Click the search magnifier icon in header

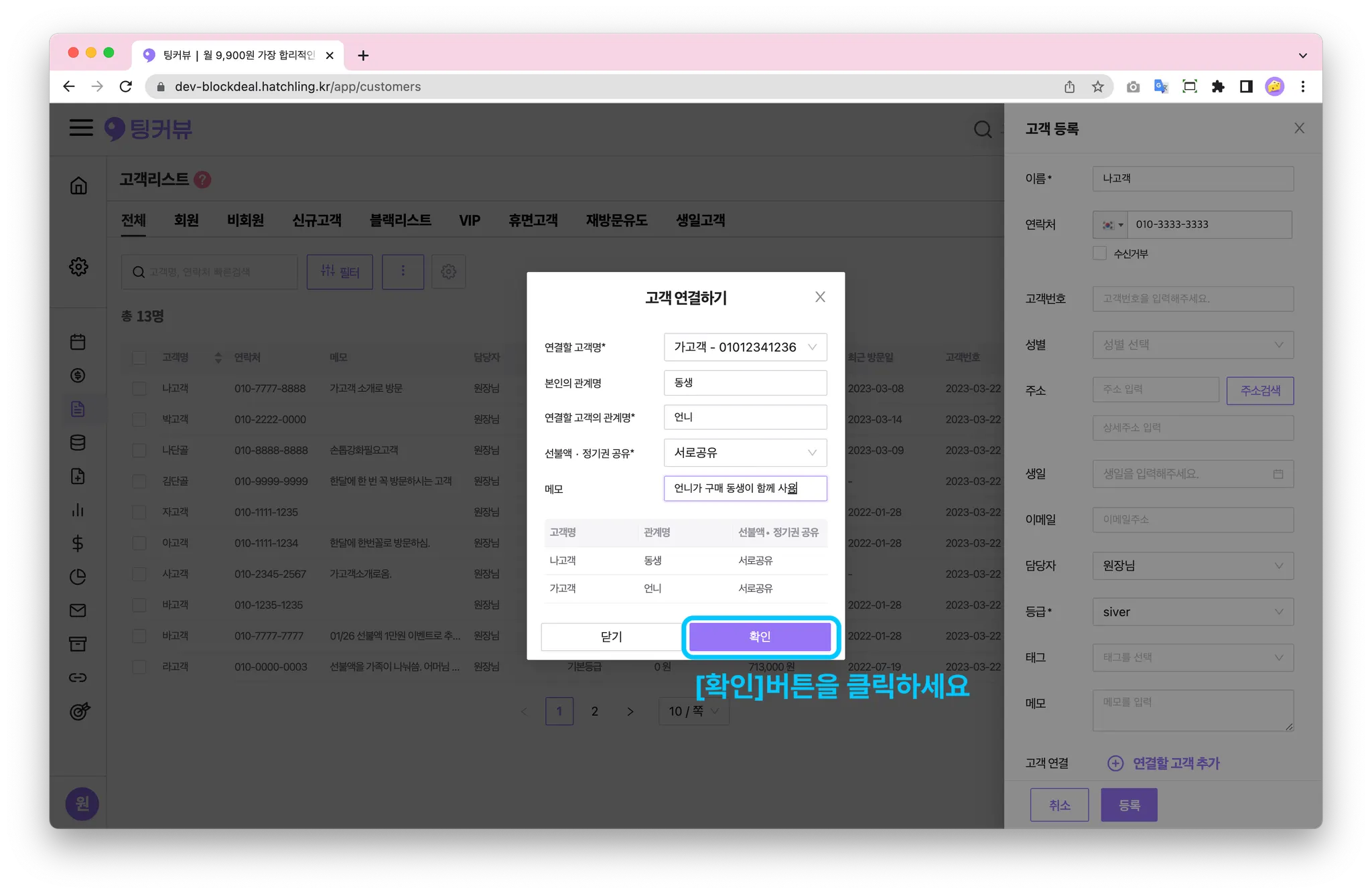(x=982, y=129)
